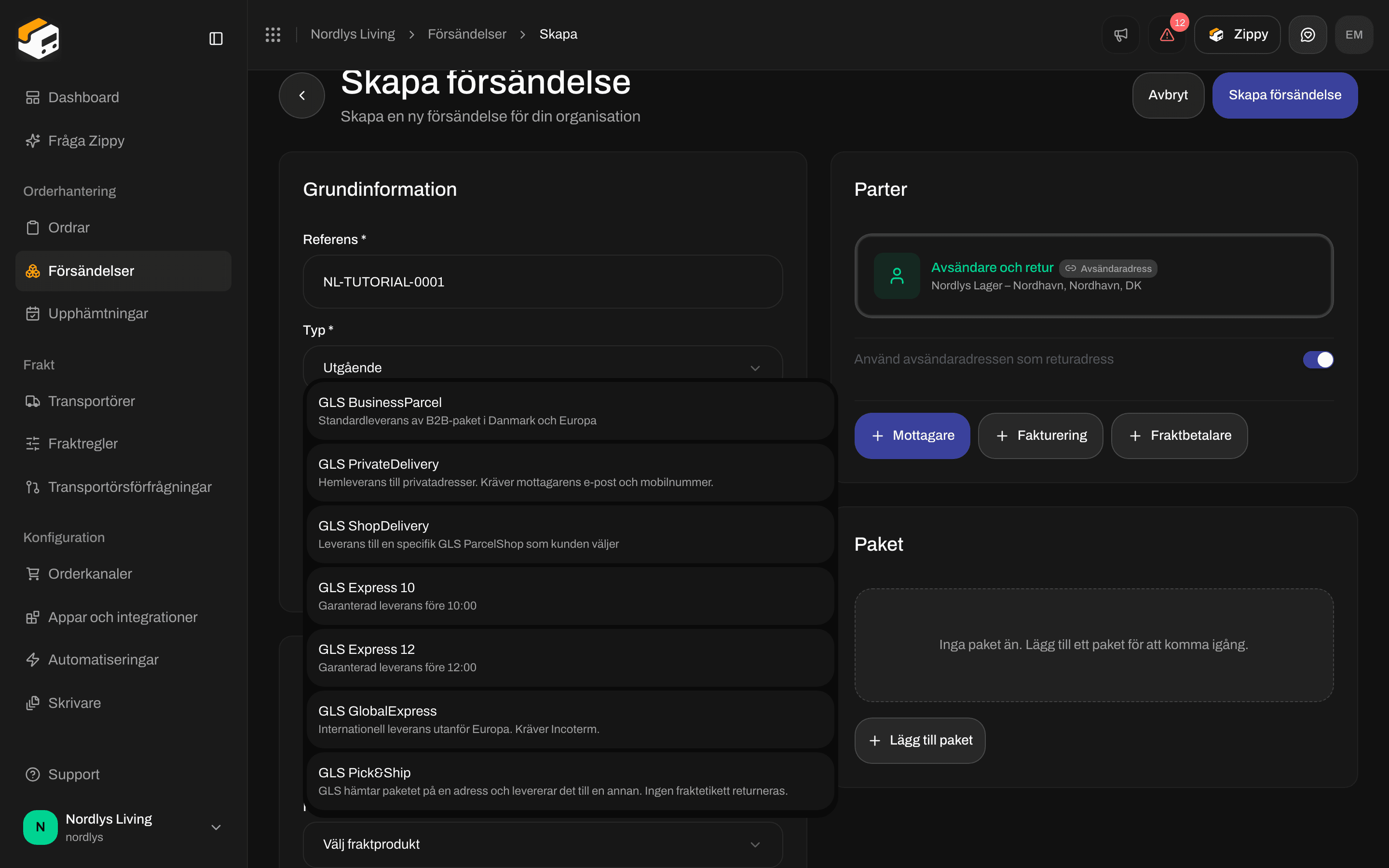This screenshot has height=868, width=1389.
Task: Click the back arrow button
Action: [x=302, y=95]
